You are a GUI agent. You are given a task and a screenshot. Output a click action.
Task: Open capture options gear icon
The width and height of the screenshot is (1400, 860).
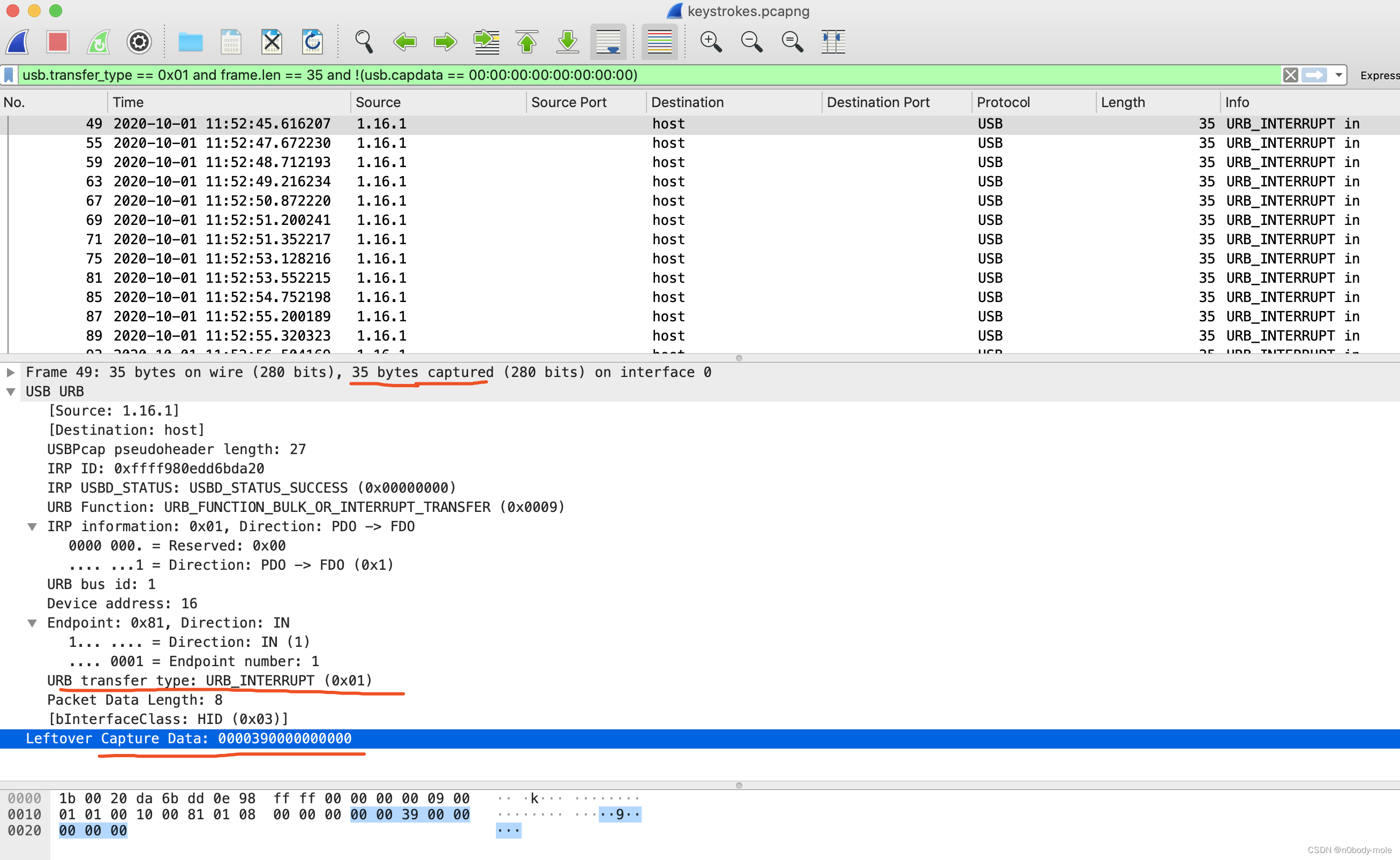[139, 42]
